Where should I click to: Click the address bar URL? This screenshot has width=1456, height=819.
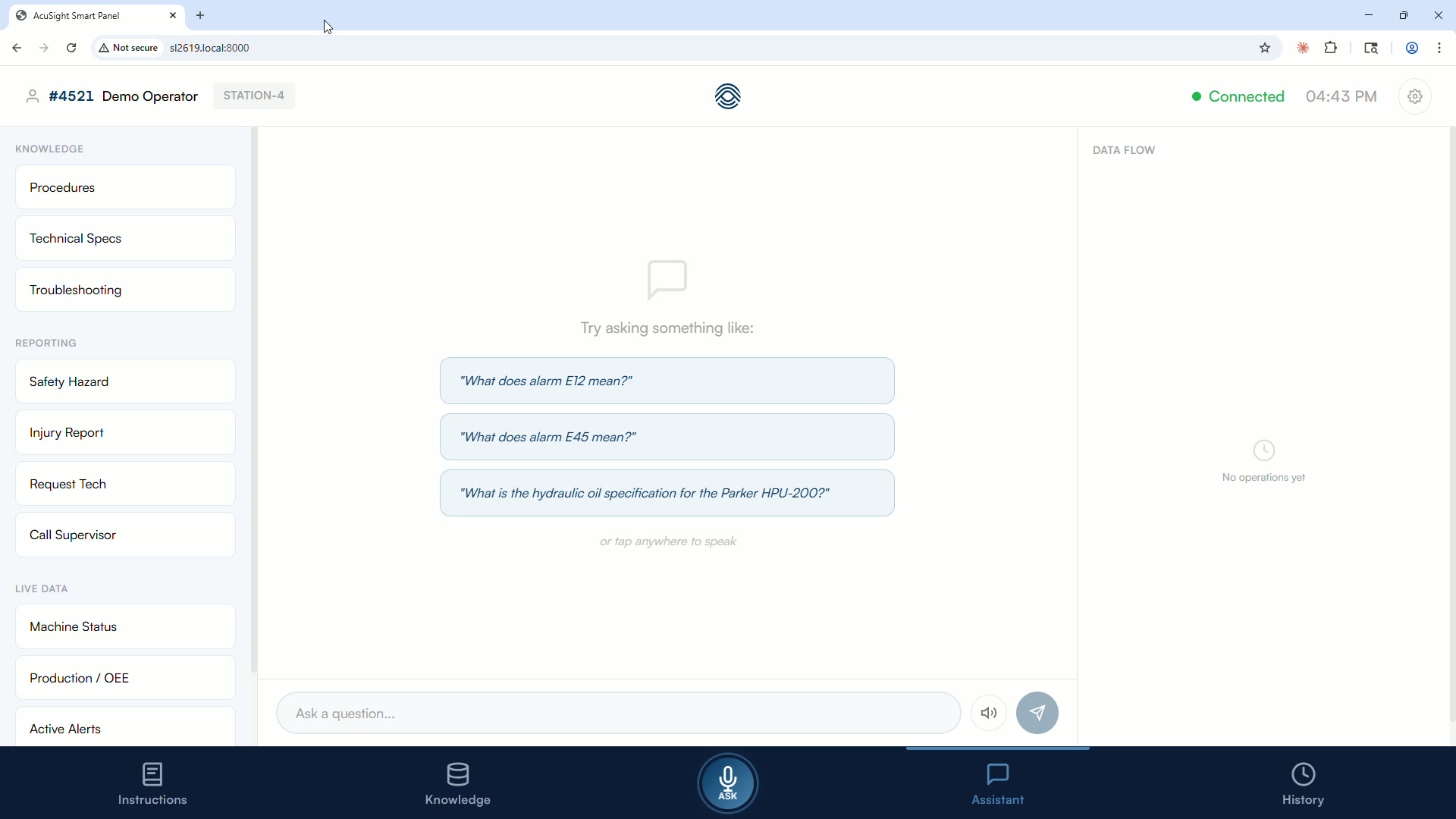point(209,48)
